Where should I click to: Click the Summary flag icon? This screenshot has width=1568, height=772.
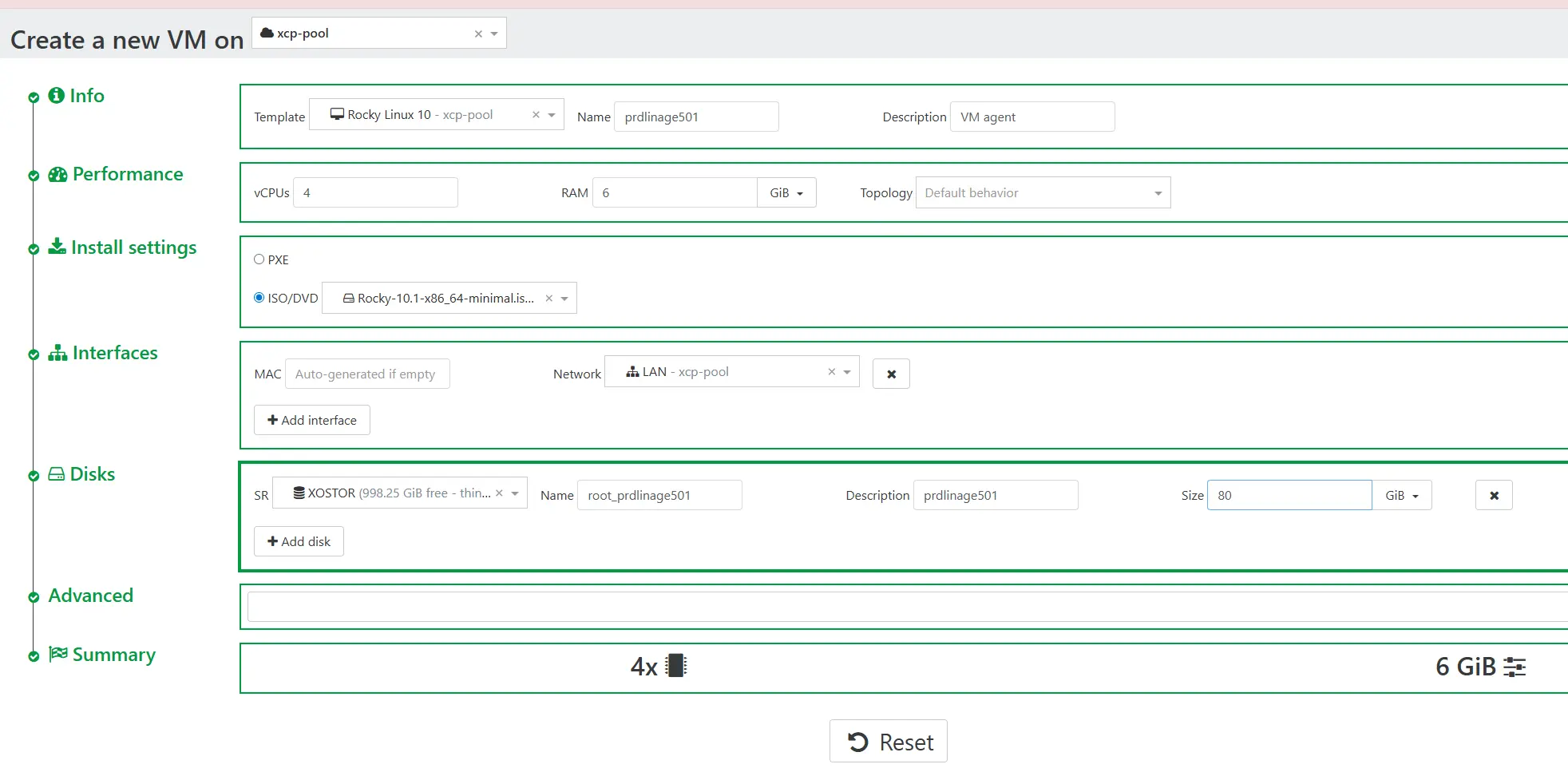pos(58,655)
